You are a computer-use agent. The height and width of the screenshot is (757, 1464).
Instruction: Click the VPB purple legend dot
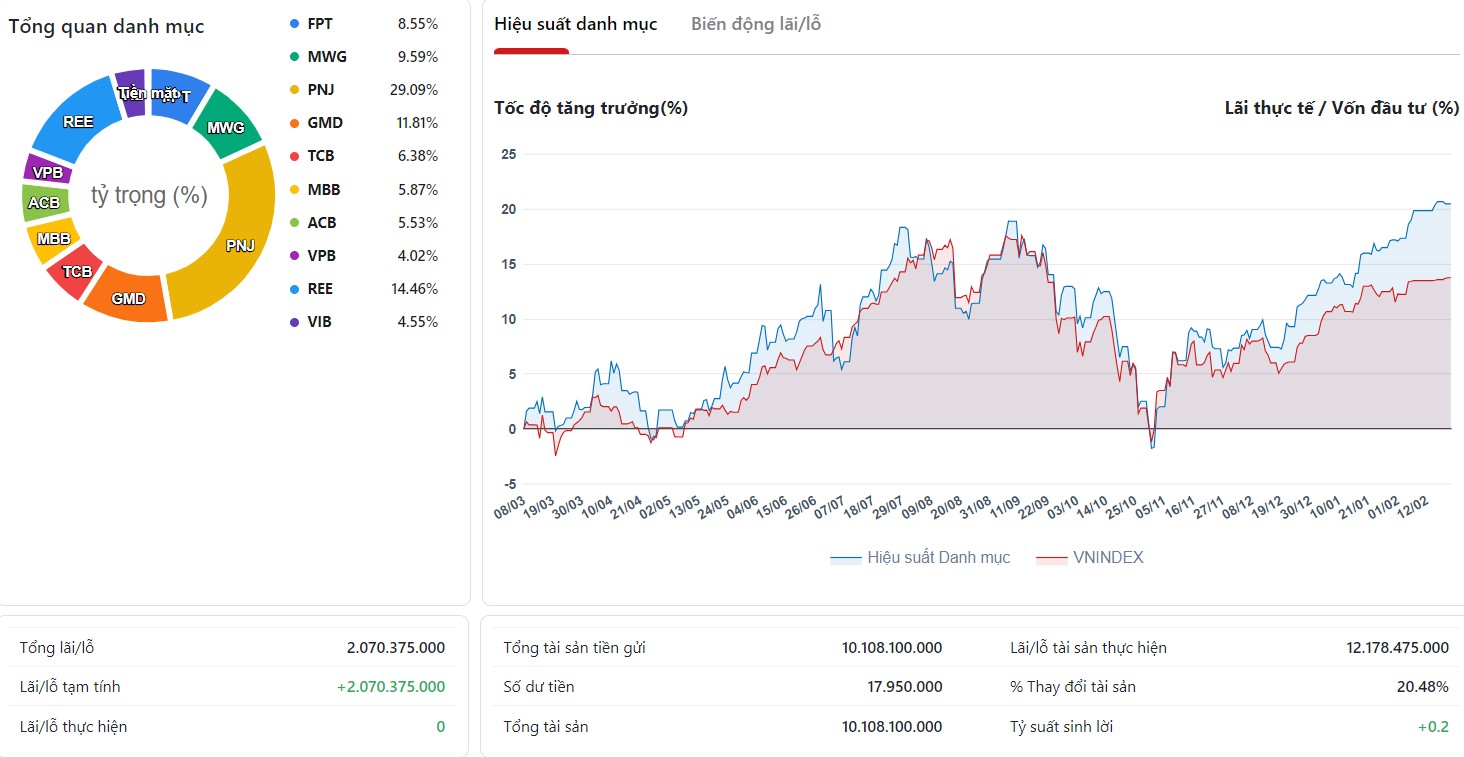pos(294,256)
